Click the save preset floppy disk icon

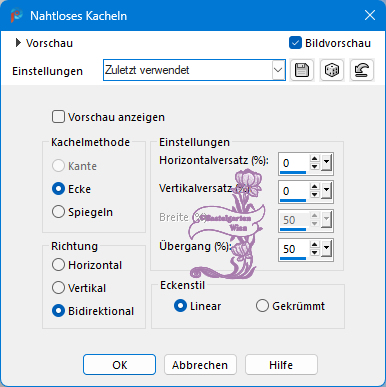pyautogui.click(x=302, y=70)
